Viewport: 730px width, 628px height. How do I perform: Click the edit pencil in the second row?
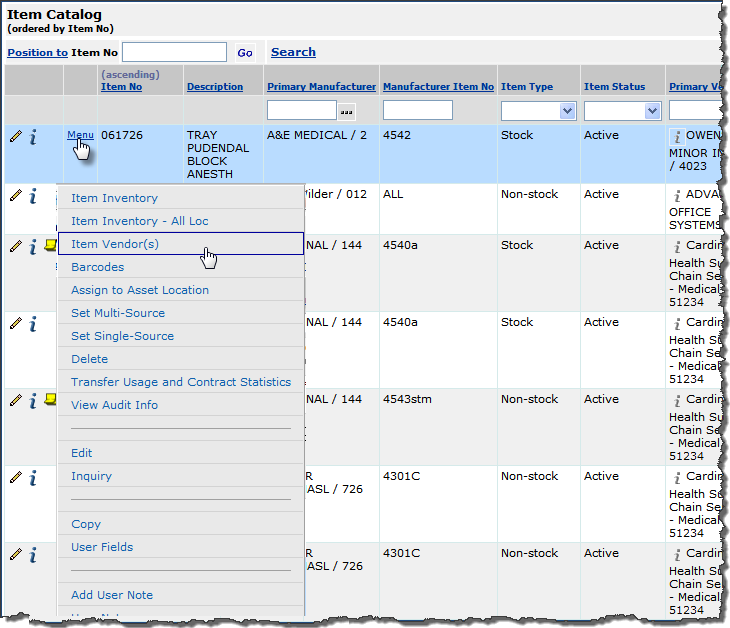[x=15, y=193]
